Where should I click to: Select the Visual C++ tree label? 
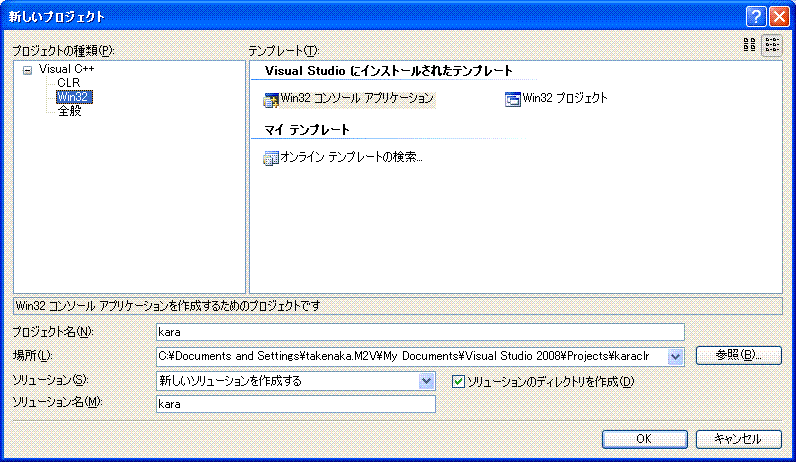(x=67, y=69)
